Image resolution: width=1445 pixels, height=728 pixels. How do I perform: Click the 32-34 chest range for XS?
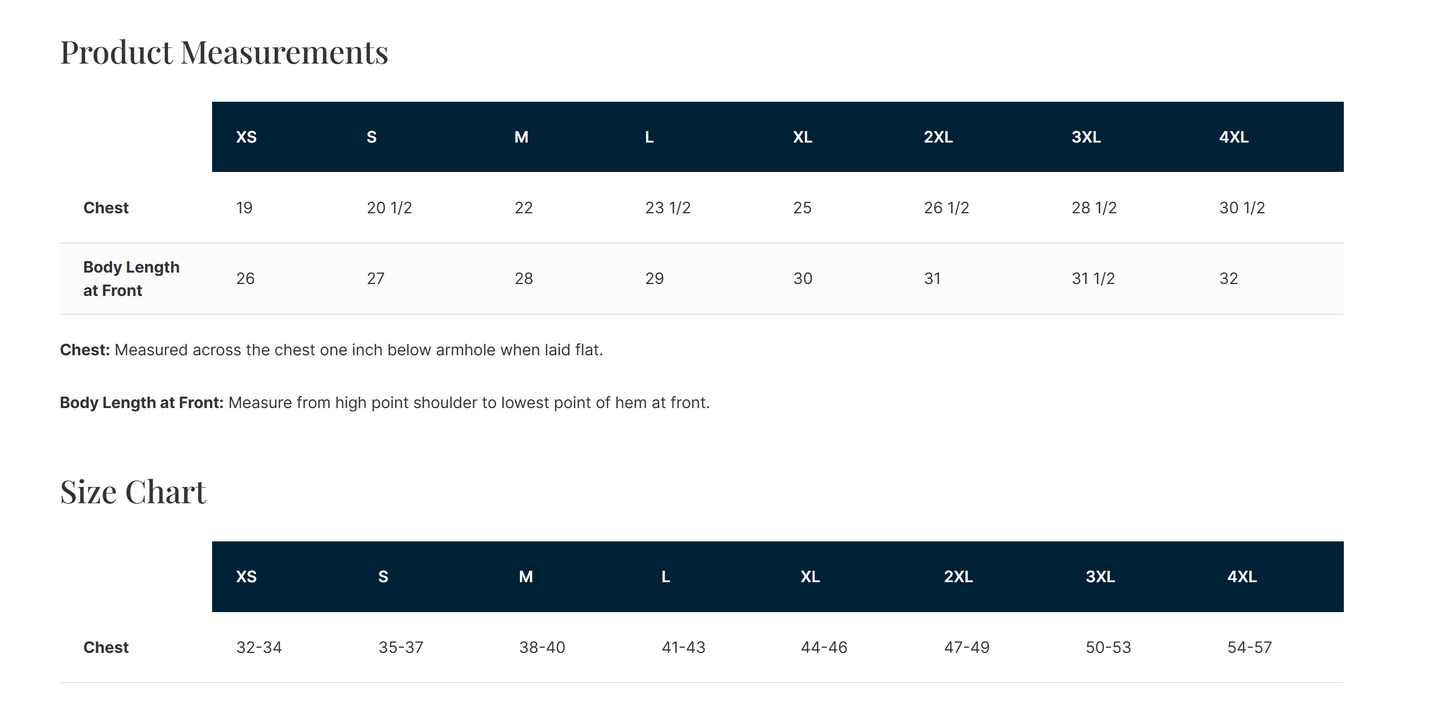[x=259, y=648]
